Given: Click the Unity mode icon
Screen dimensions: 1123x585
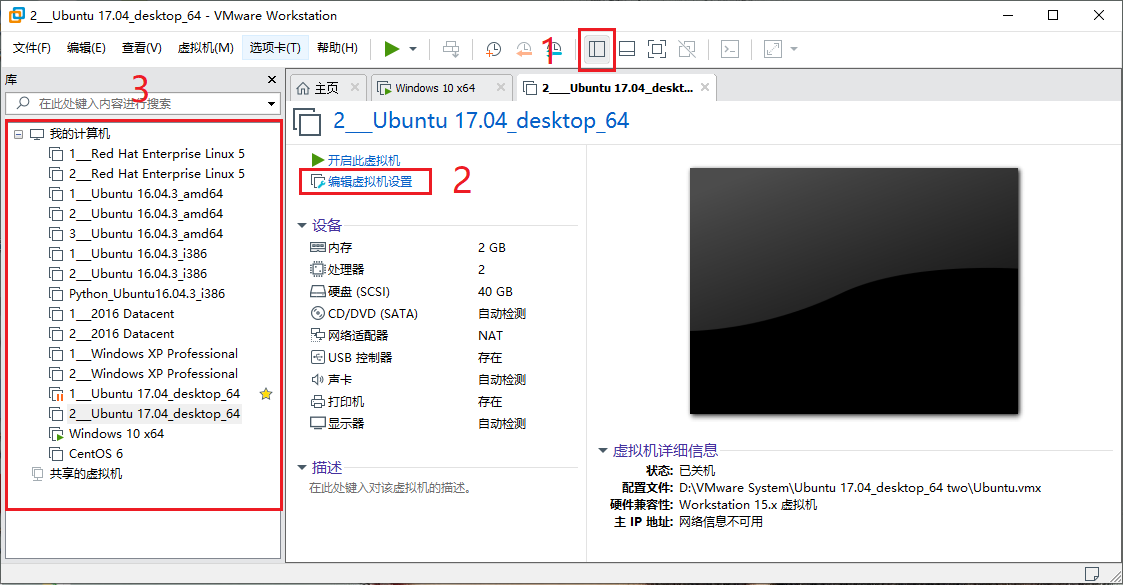Looking at the screenshot, I should [x=687, y=48].
